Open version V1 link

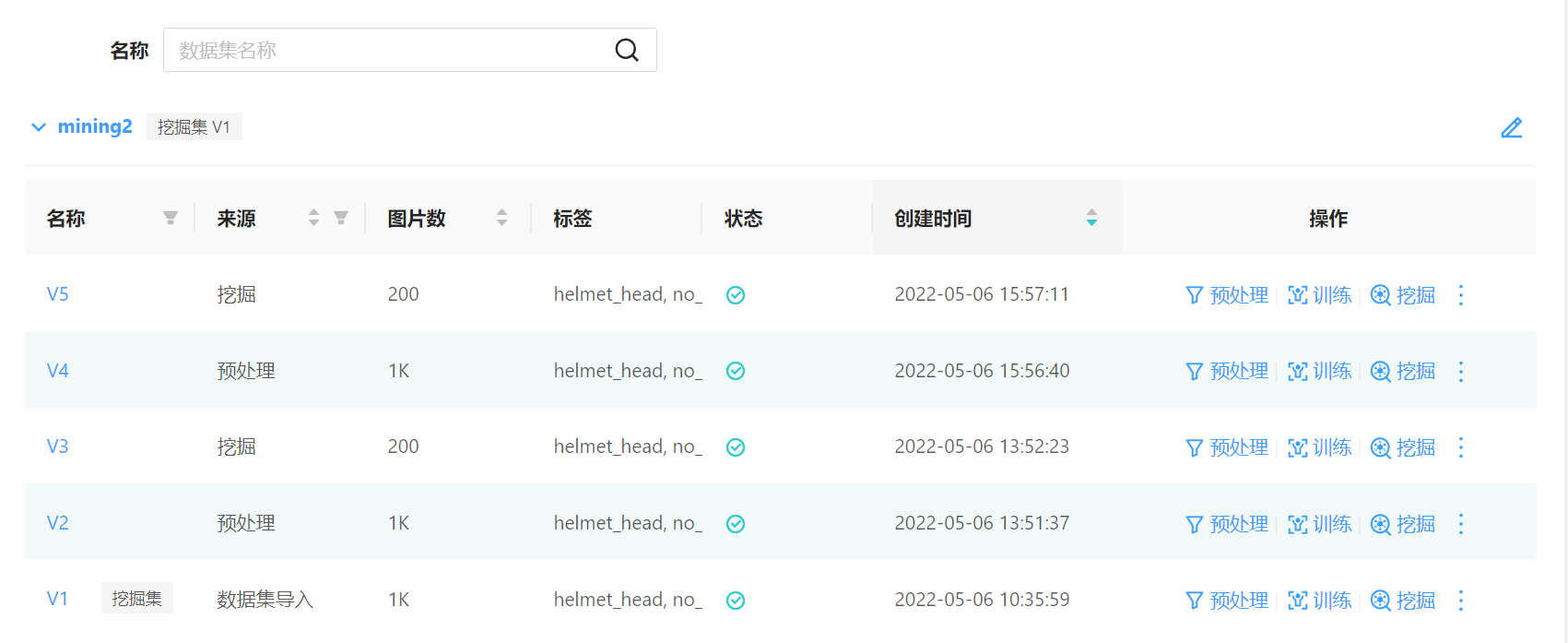click(58, 599)
